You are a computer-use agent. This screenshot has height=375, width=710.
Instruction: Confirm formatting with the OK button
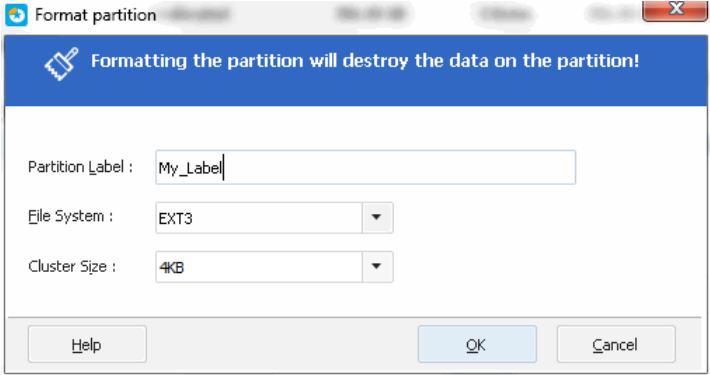(477, 345)
